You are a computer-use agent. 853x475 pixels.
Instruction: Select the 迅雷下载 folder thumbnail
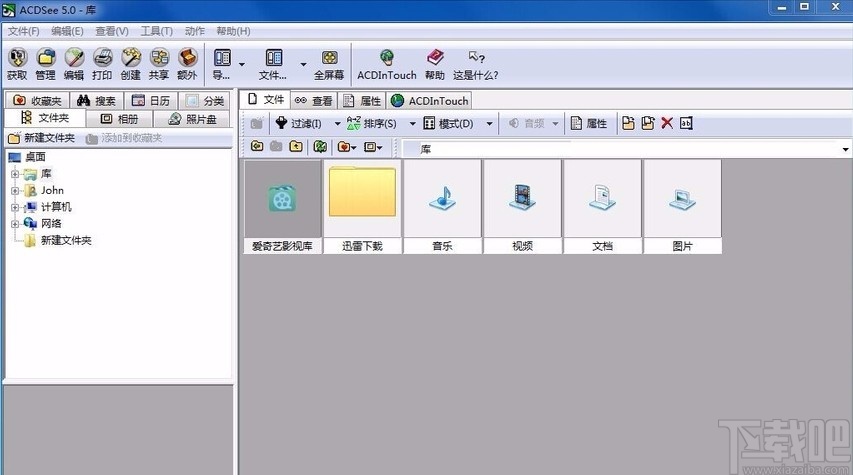pos(362,207)
